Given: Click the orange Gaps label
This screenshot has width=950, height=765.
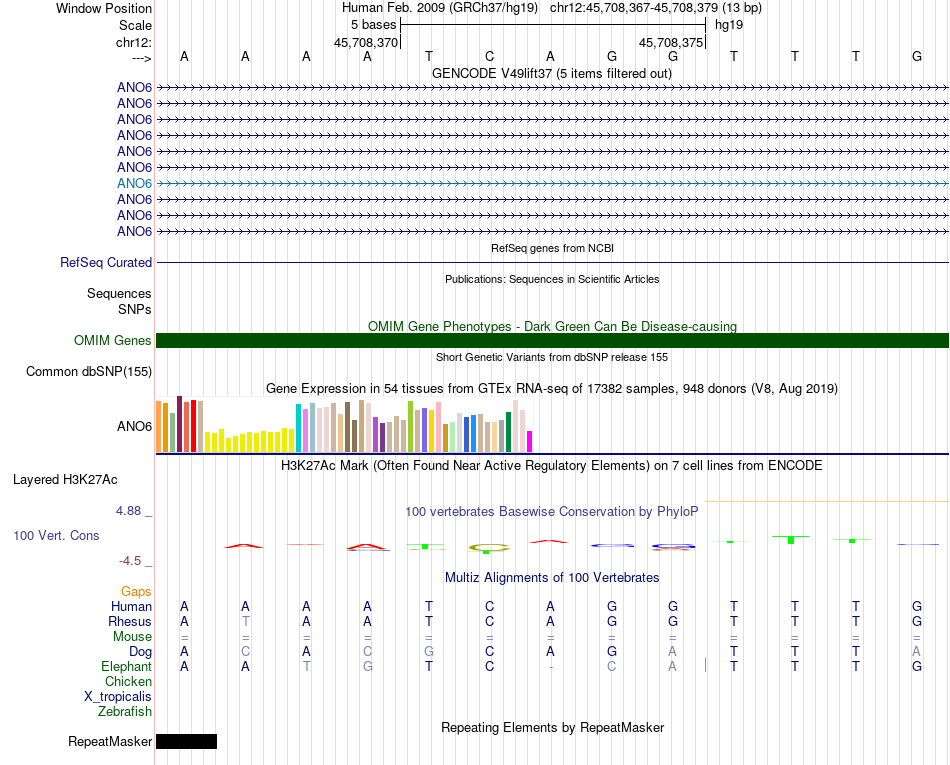Looking at the screenshot, I should point(136,592).
